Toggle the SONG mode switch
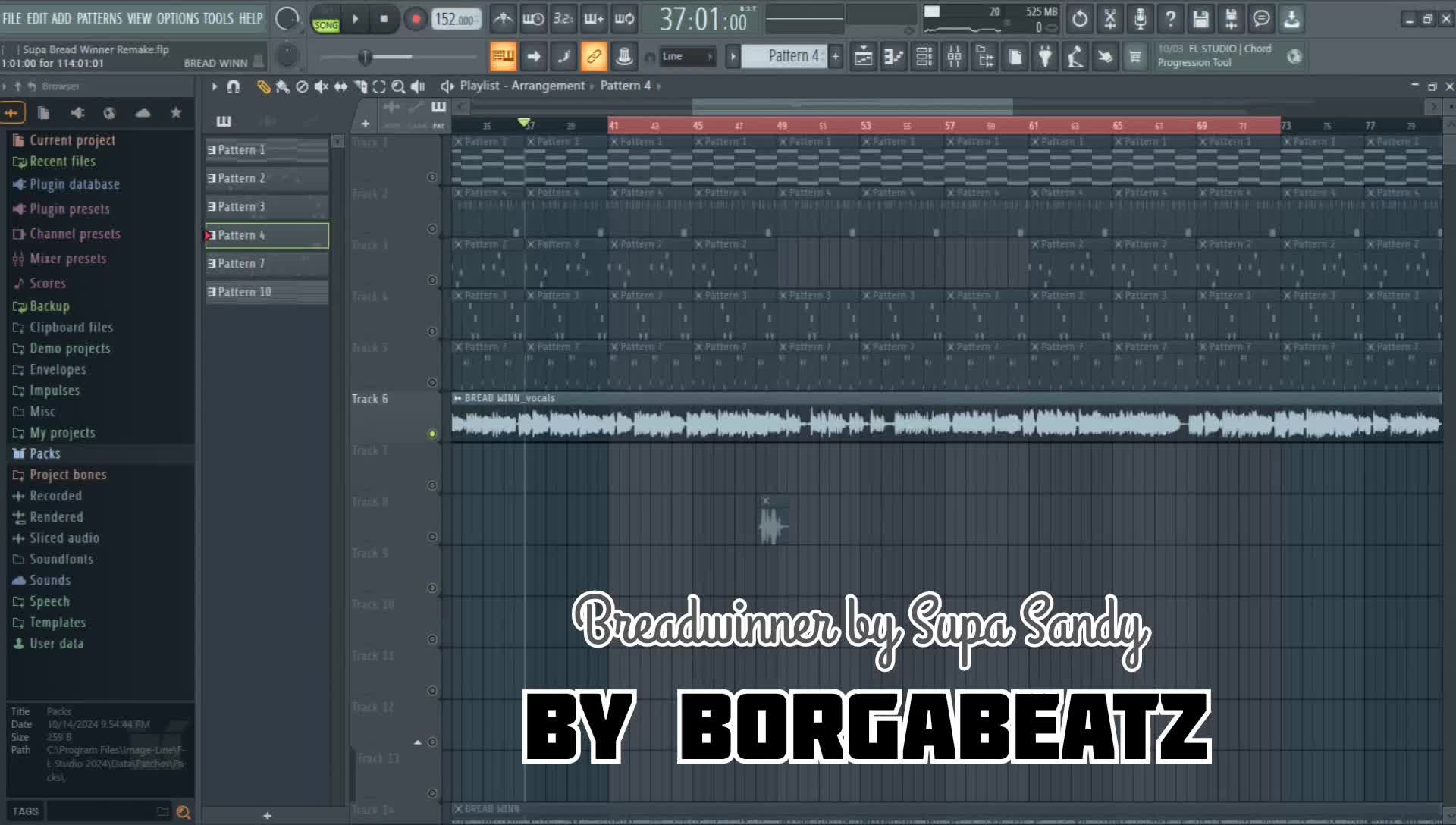Screen dimensions: 1456x825 (x=325, y=25)
